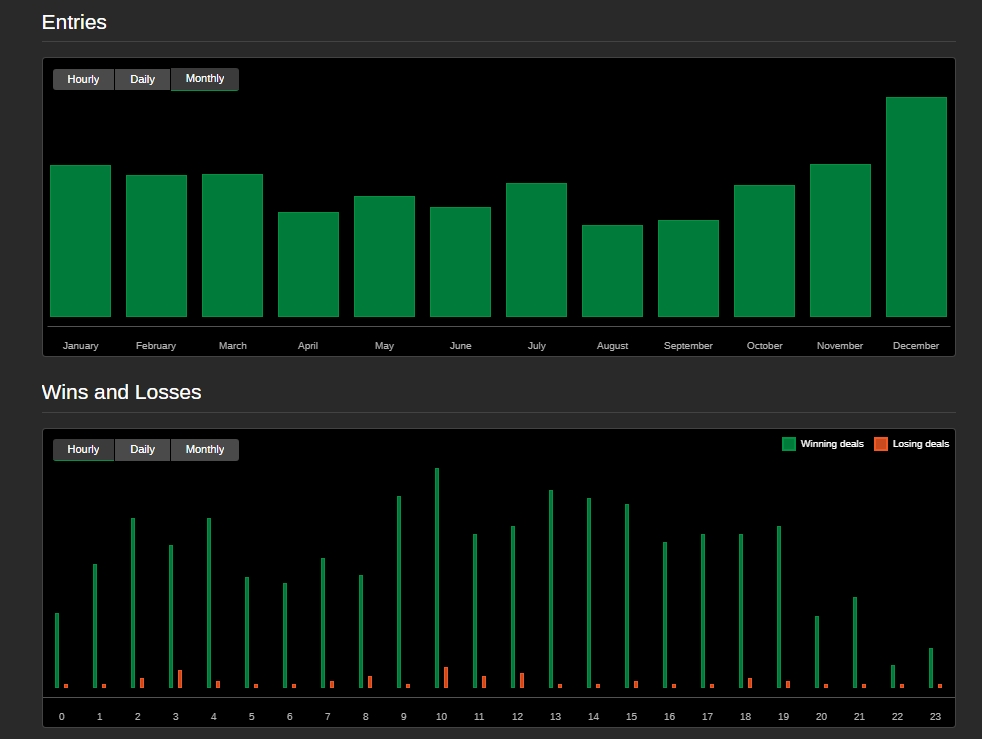The height and width of the screenshot is (739, 982).
Task: Click hour 0 winning deals bar
Action: (57, 650)
